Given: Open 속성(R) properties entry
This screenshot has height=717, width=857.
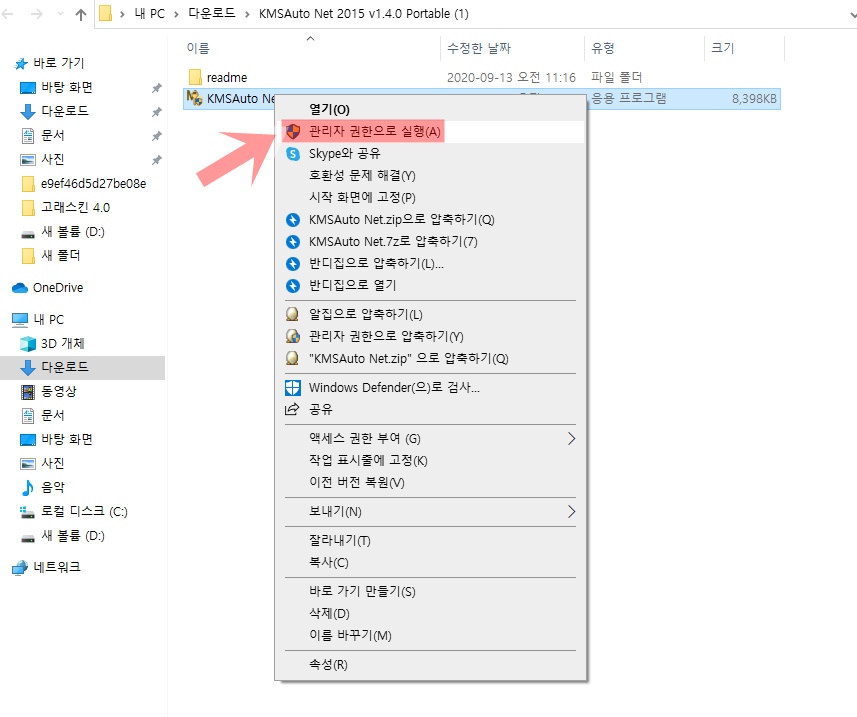Looking at the screenshot, I should (430, 665).
